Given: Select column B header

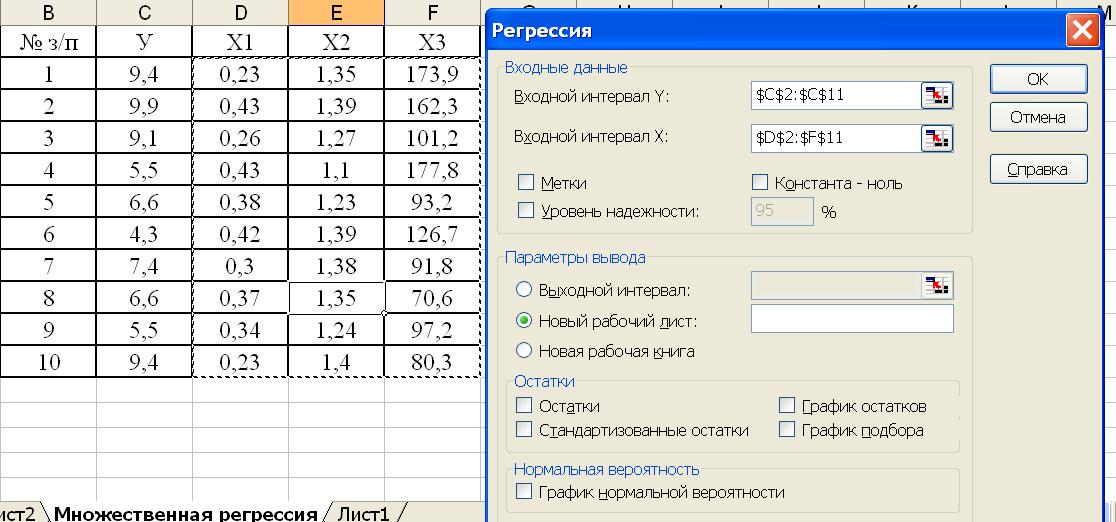Looking at the screenshot, I should pos(48,12).
